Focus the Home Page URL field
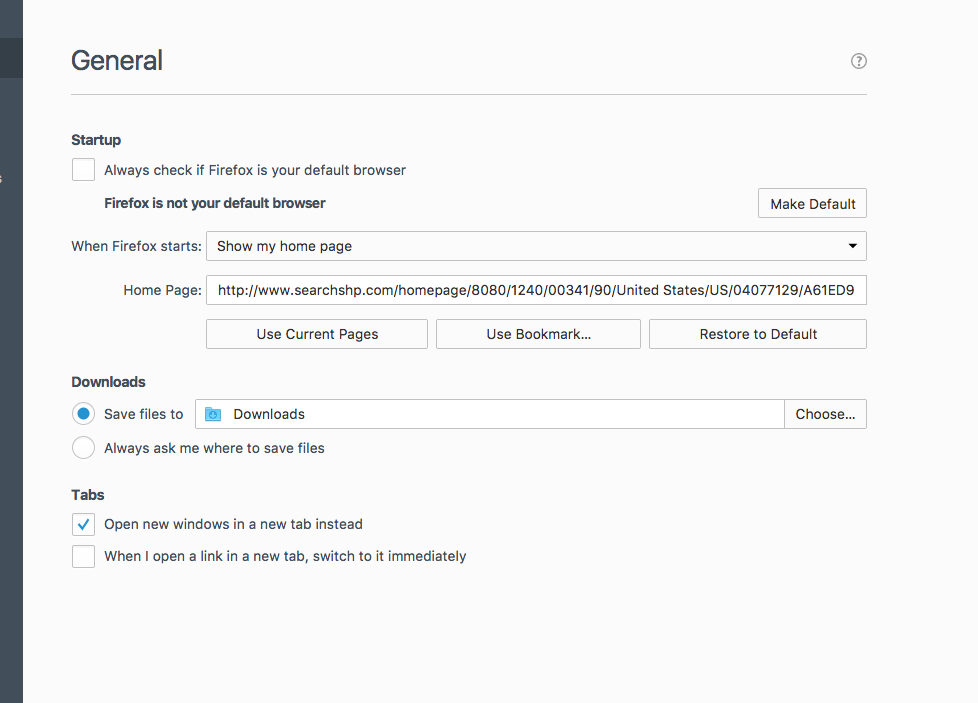The width and height of the screenshot is (978, 703). pos(535,291)
